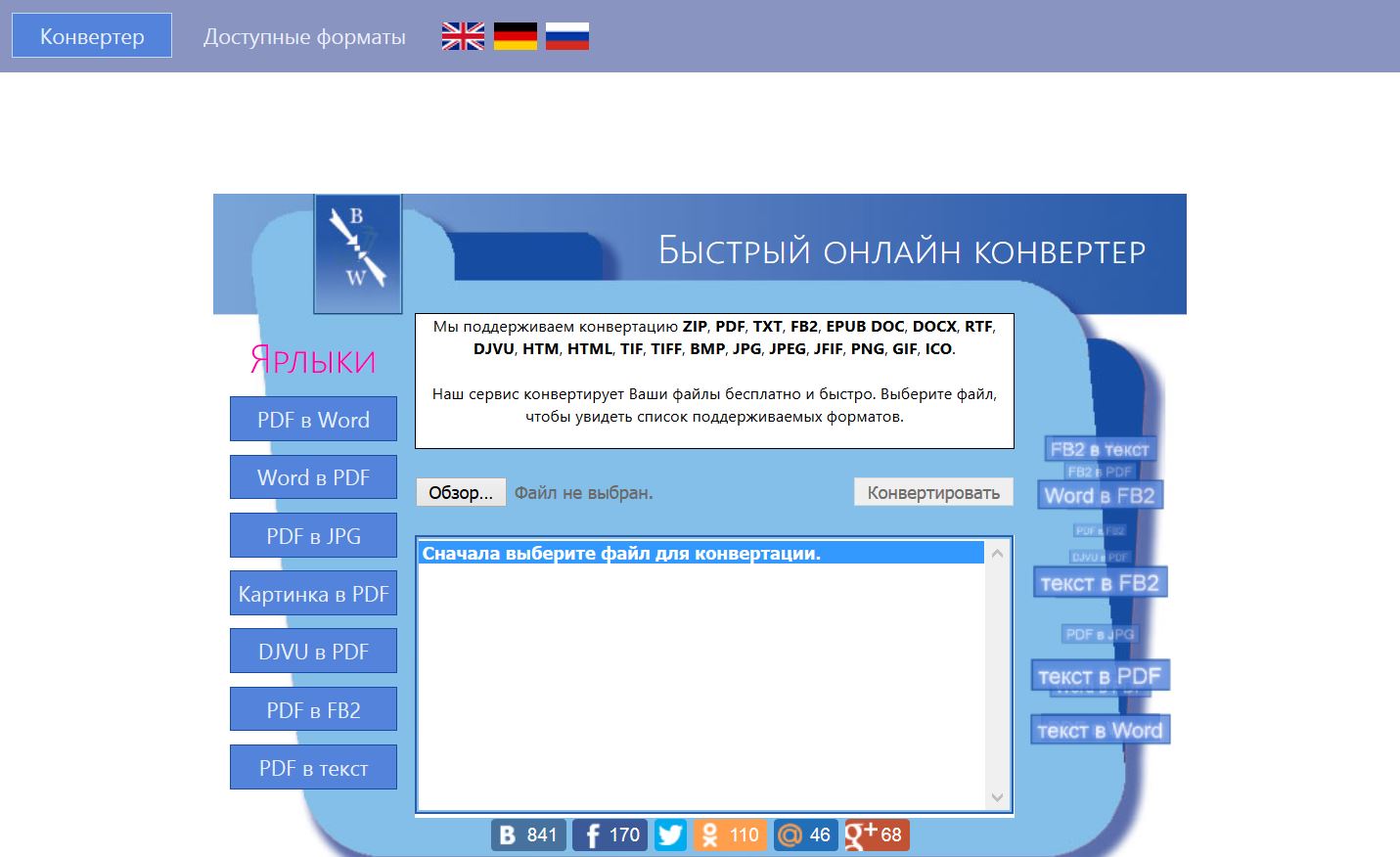Open Картинка в PDF shortcut
The image size is (1400, 857).
pyautogui.click(x=313, y=594)
